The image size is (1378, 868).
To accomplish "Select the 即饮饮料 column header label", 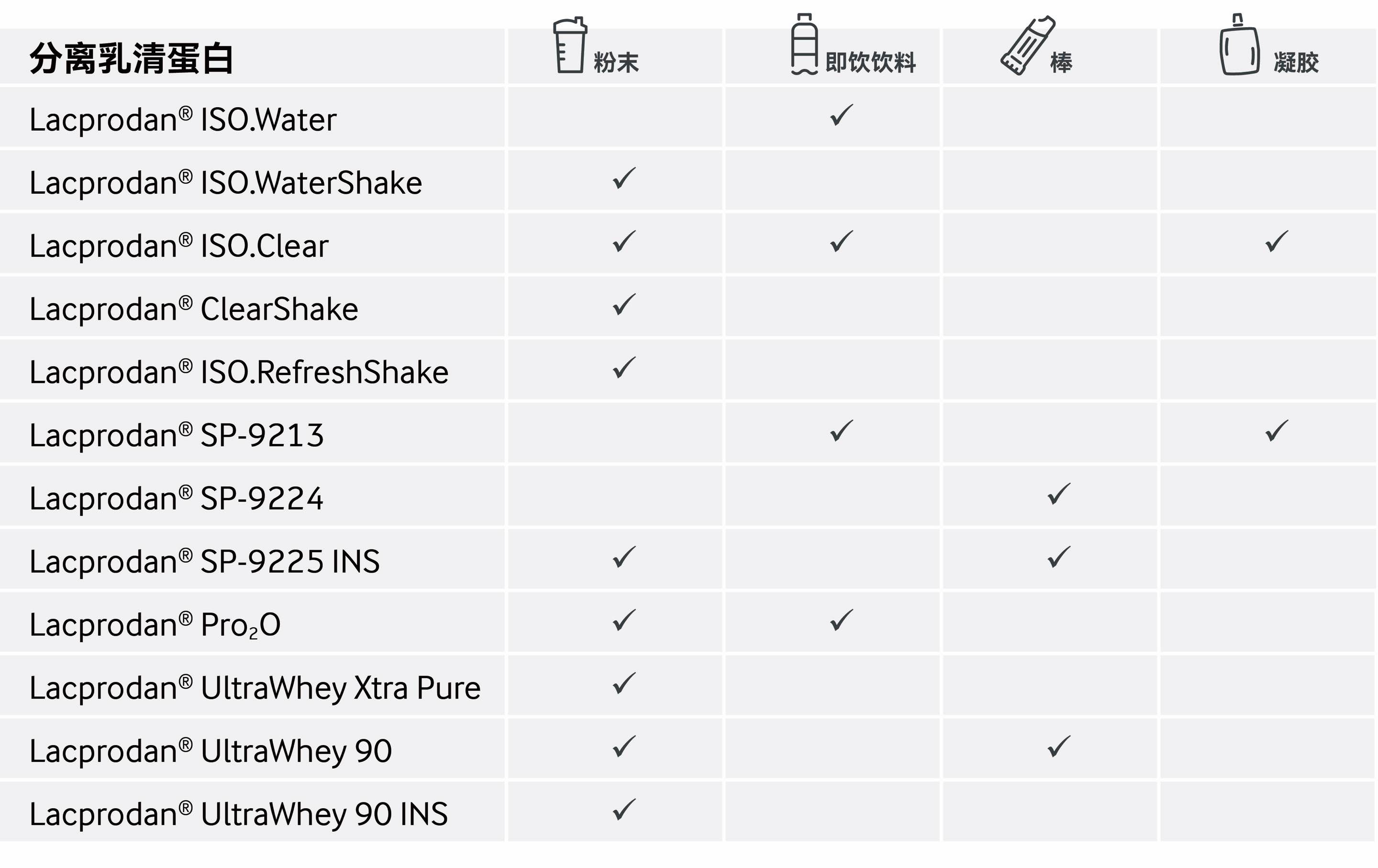I will (870, 62).
